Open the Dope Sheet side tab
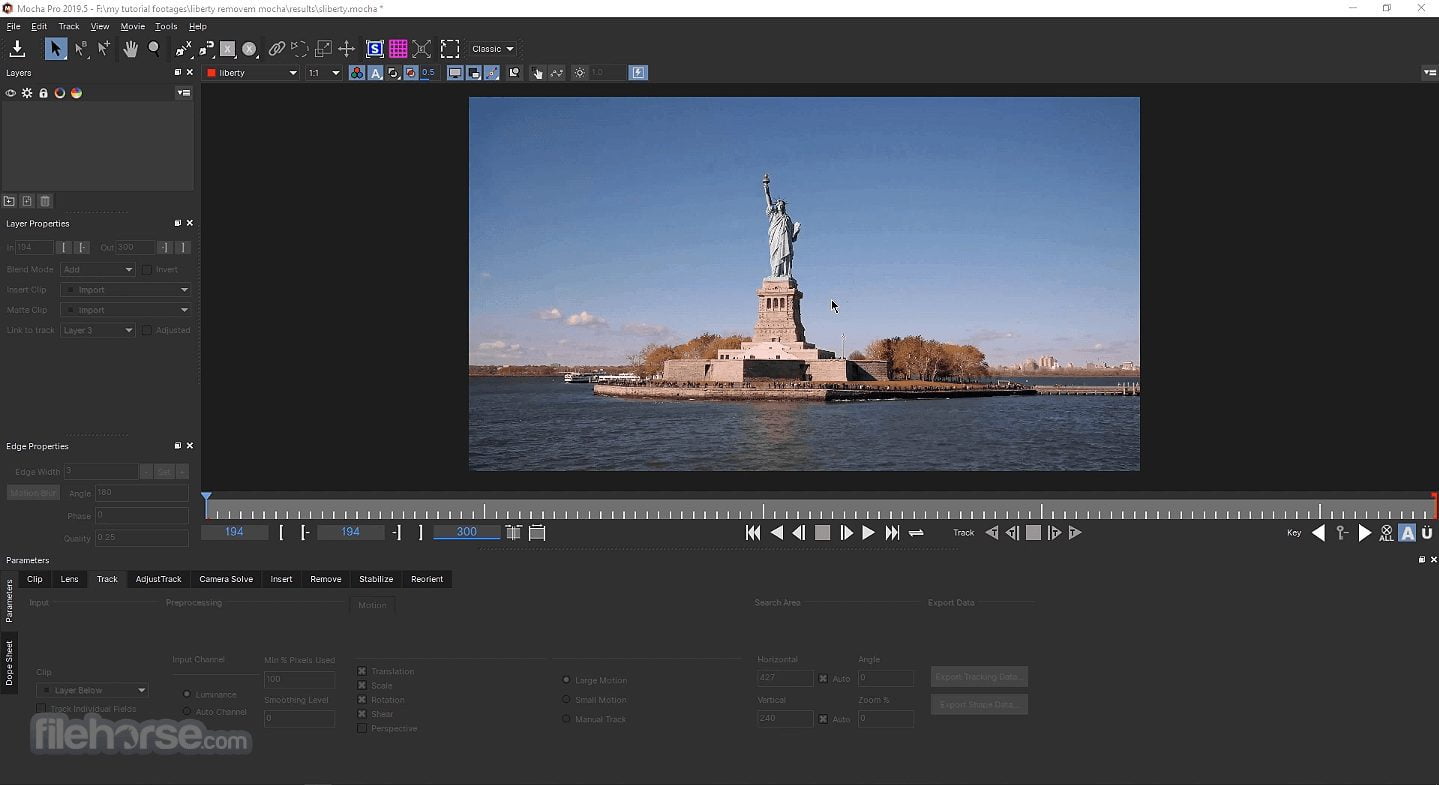This screenshot has width=1439, height=785. [x=10, y=663]
